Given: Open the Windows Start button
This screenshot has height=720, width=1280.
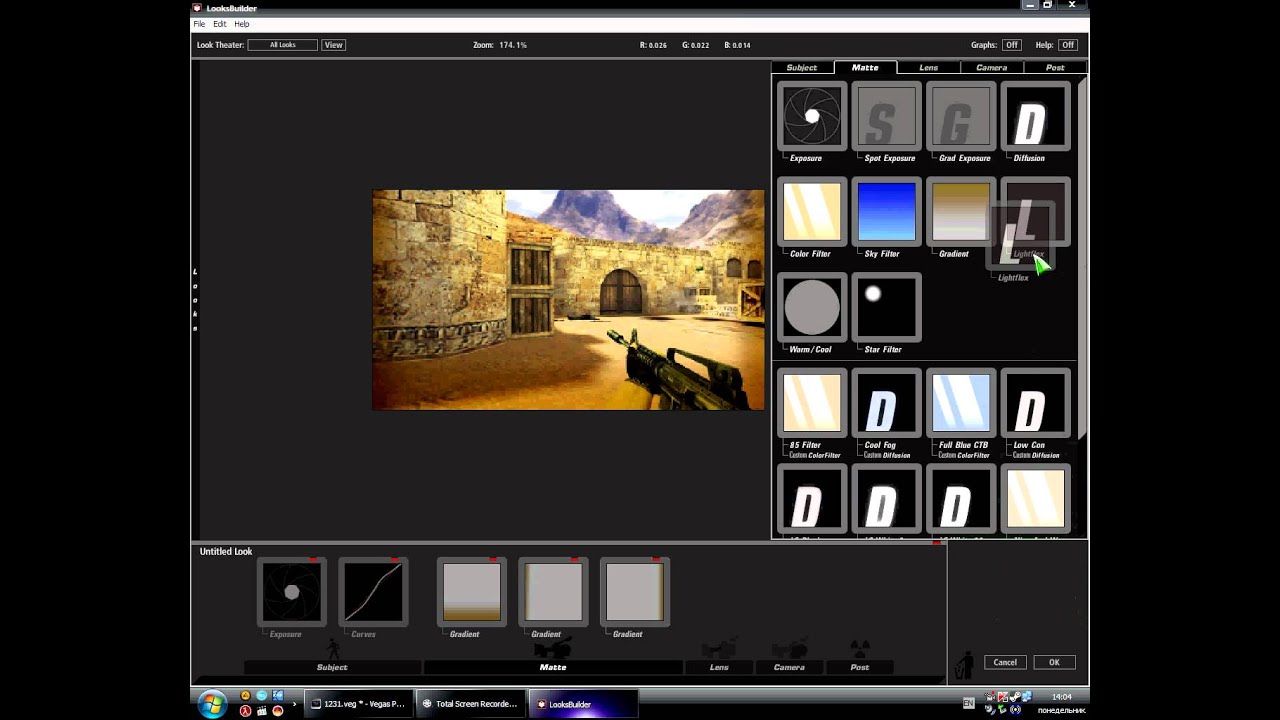Looking at the screenshot, I should pyautogui.click(x=212, y=704).
